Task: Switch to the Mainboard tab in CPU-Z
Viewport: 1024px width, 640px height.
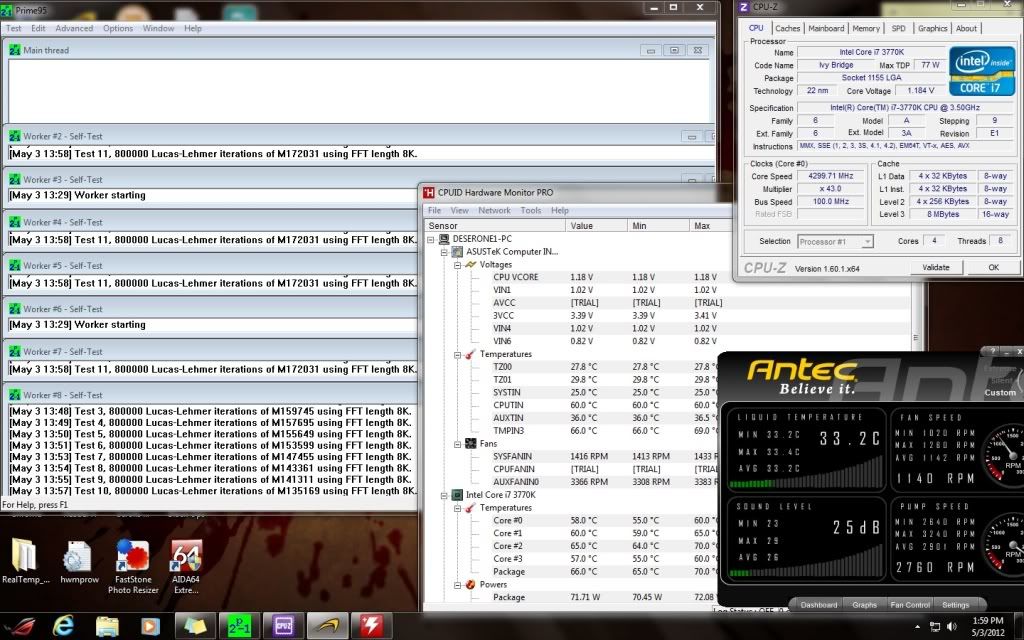Action: pyautogui.click(x=826, y=29)
